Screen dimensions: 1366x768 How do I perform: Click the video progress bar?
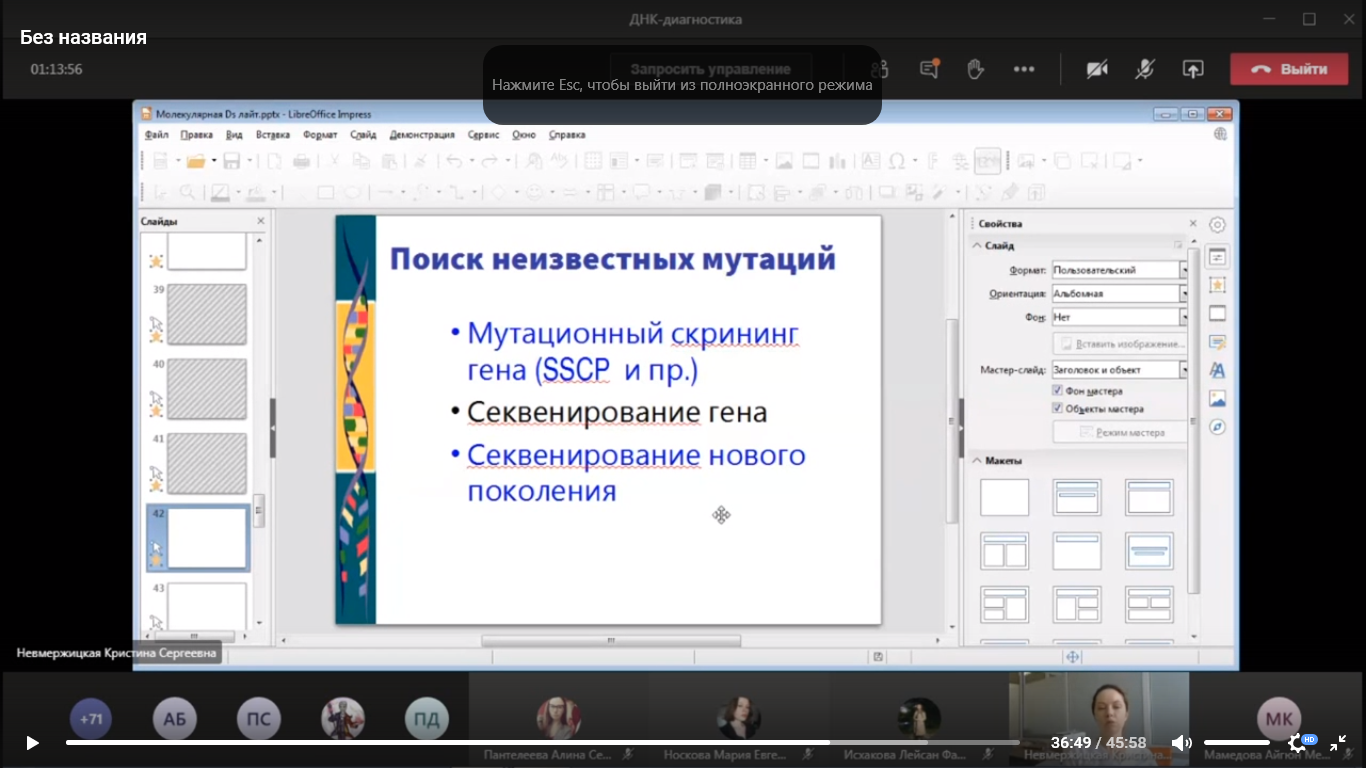pos(543,743)
